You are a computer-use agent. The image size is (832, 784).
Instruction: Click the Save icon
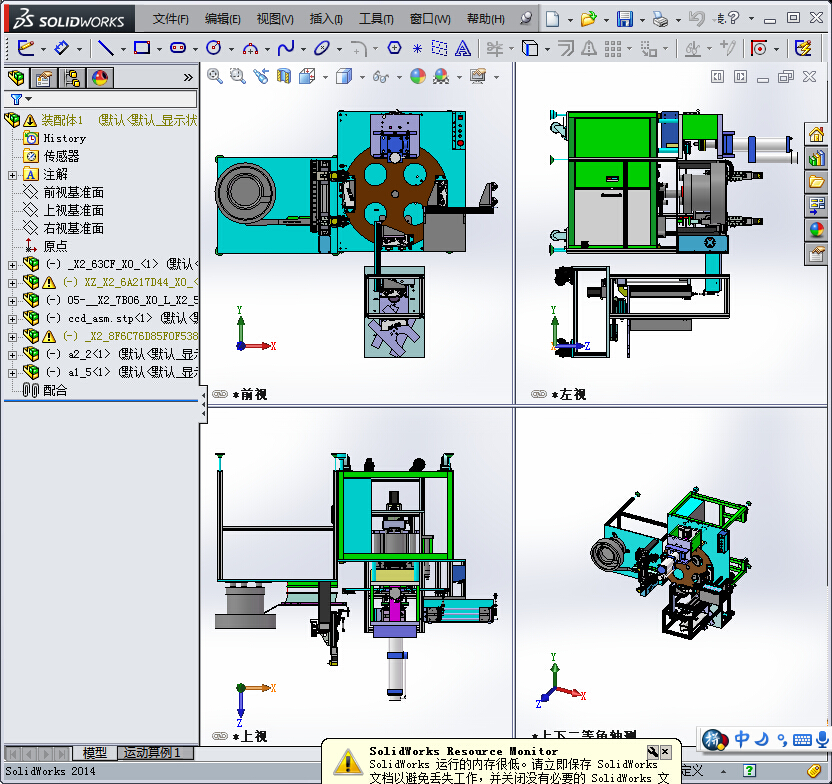625,19
